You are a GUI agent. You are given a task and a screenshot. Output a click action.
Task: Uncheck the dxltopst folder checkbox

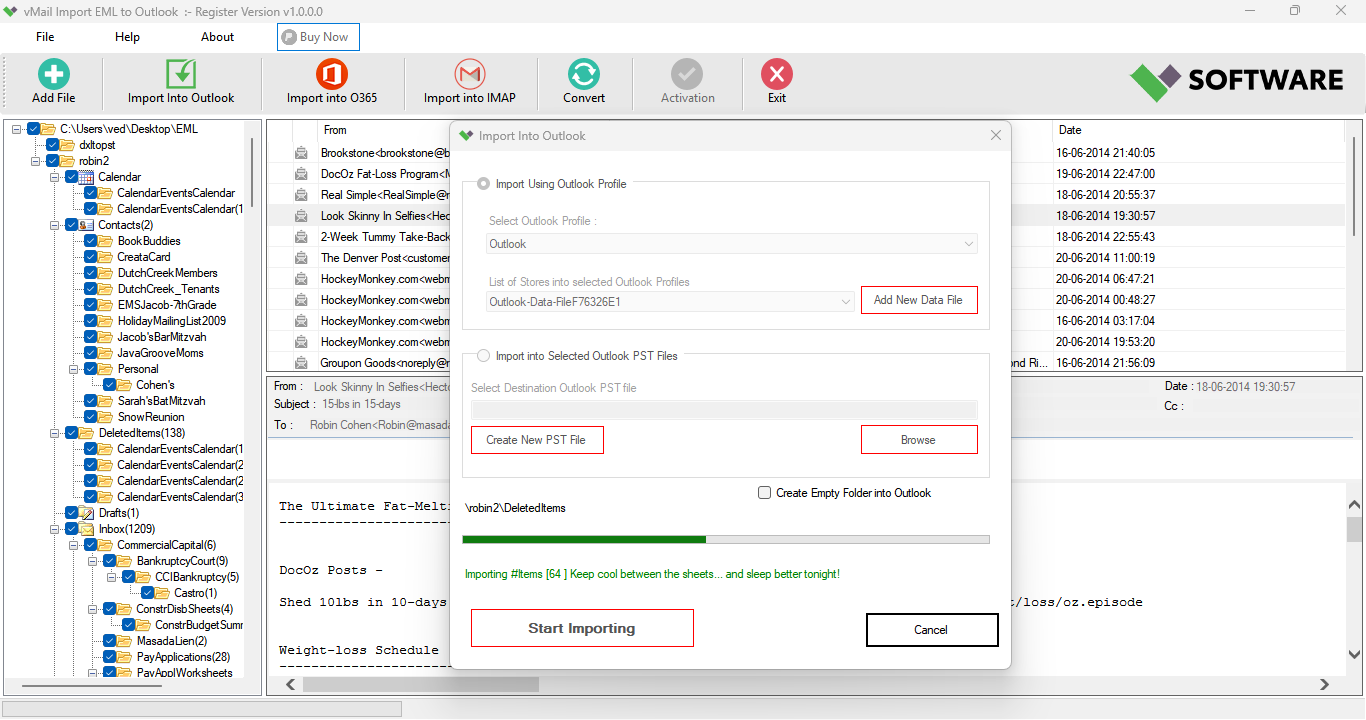point(53,145)
